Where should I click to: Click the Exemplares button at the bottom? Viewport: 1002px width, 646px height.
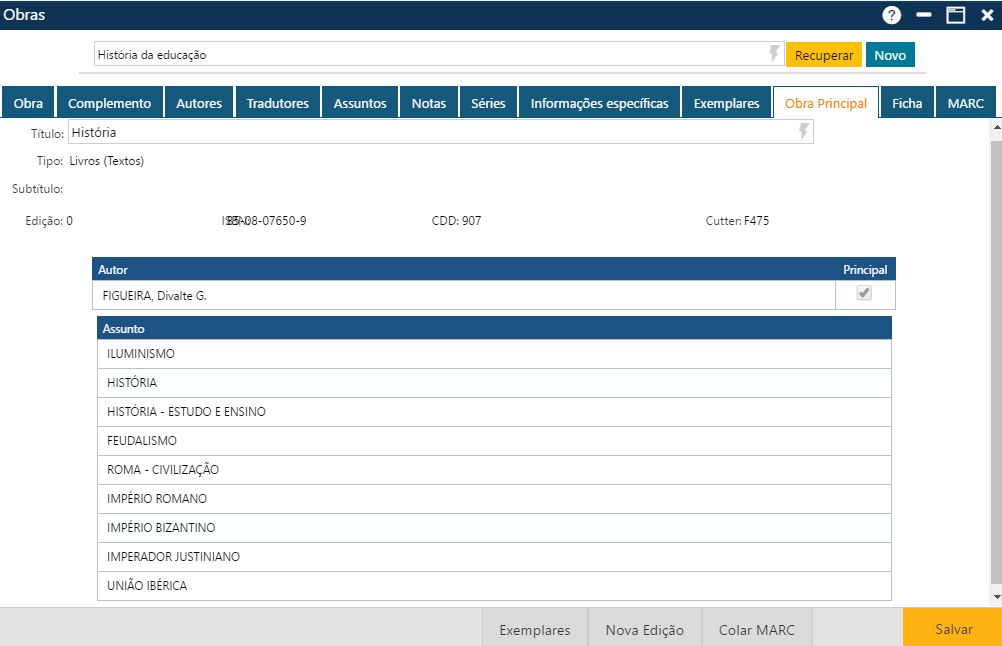(533, 628)
